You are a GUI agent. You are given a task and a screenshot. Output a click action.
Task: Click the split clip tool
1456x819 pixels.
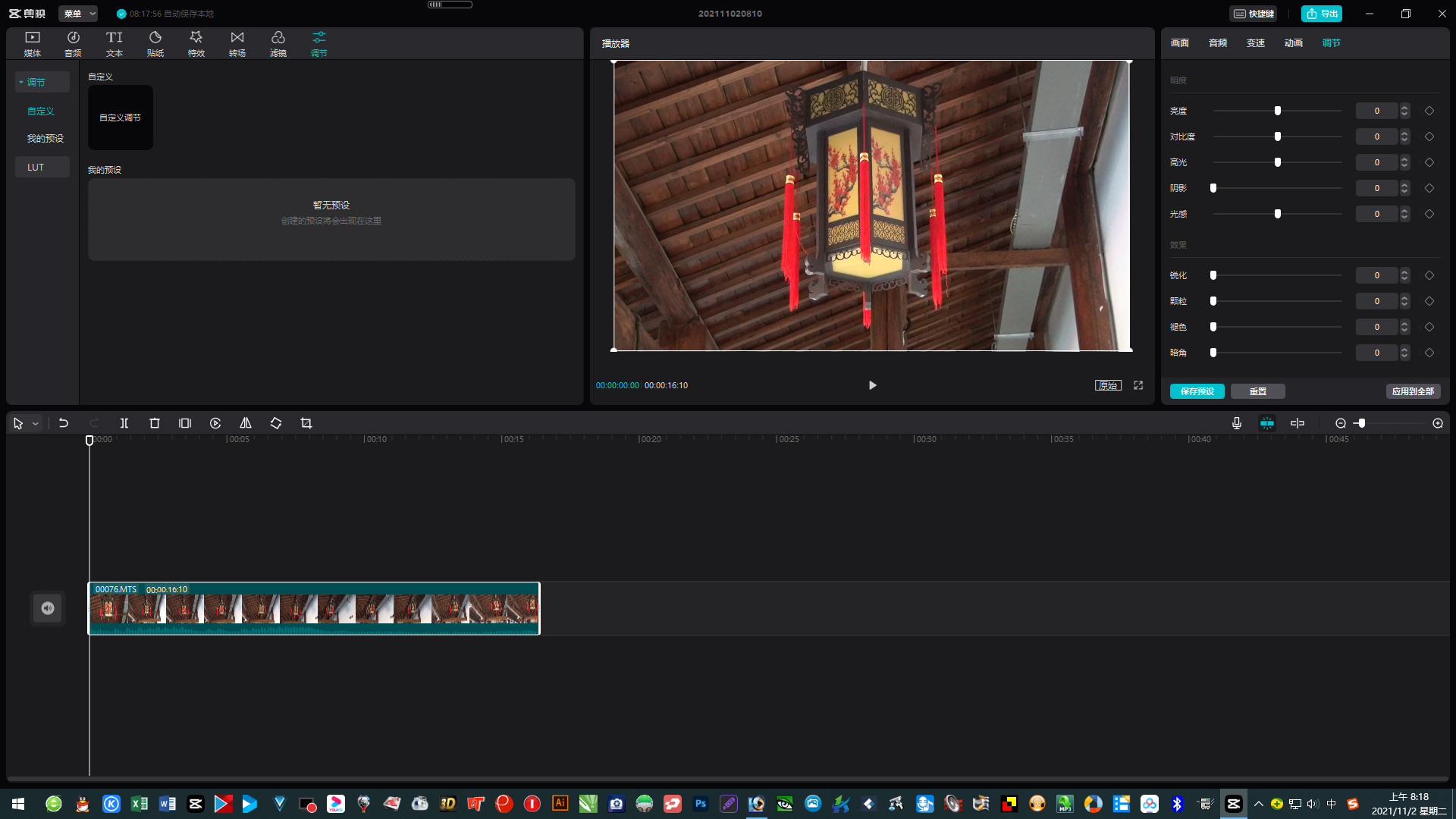click(124, 423)
